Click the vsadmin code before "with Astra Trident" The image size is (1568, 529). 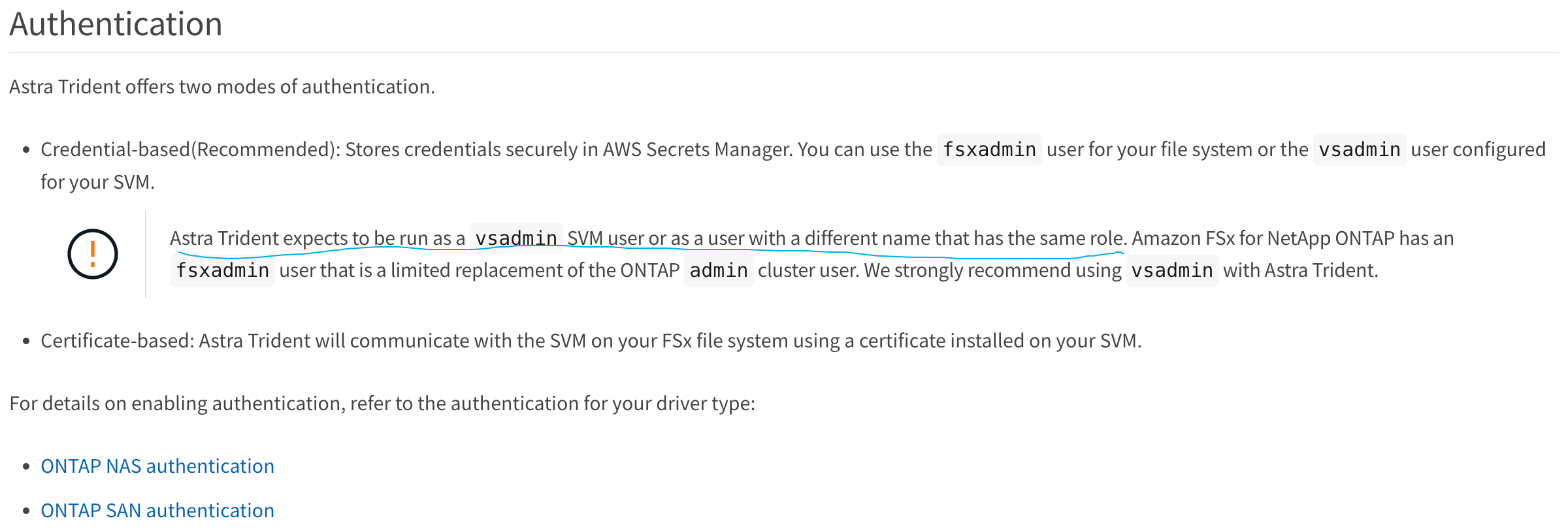1172,270
